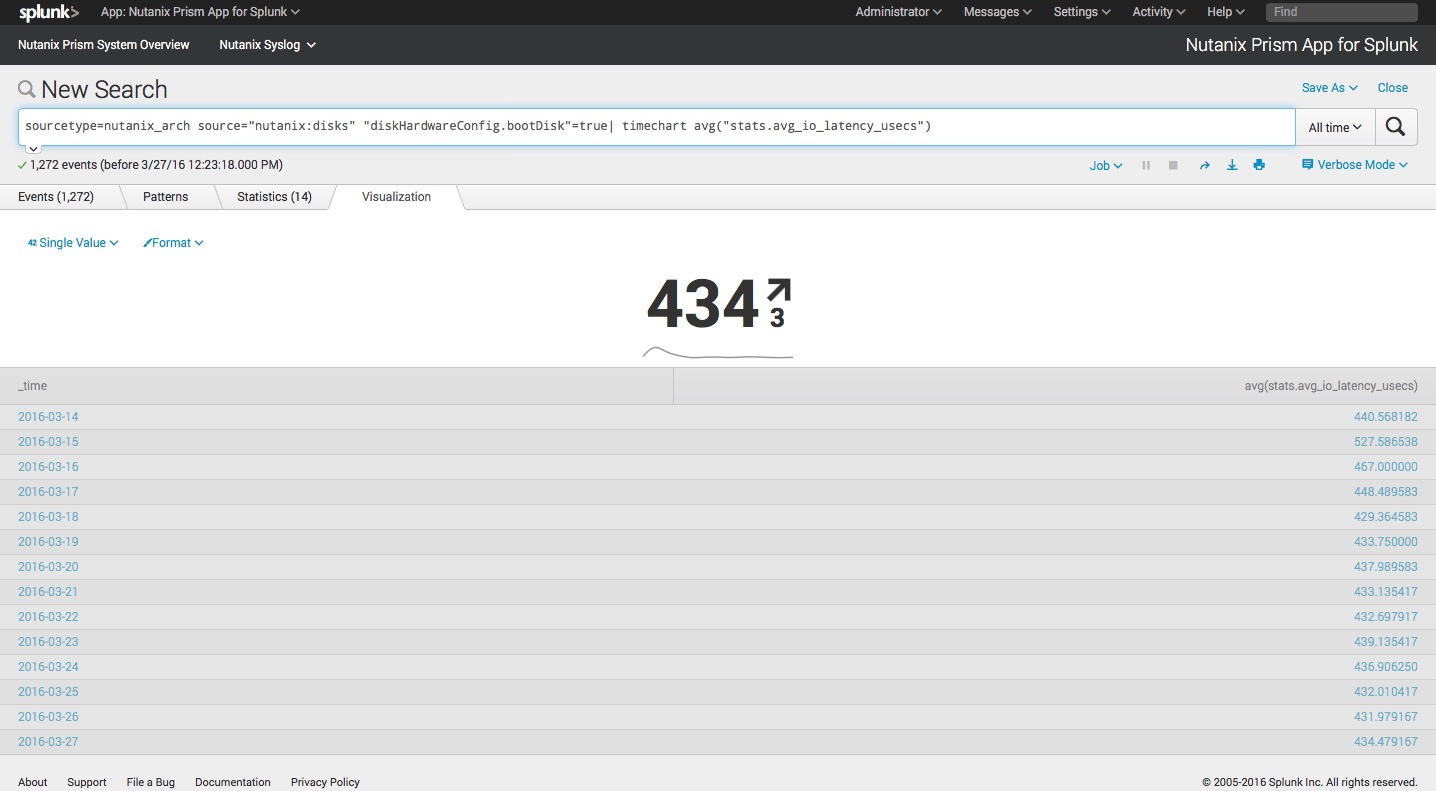This screenshot has height=791, width=1436.
Task: Click value 440.568182
Action: point(1386,417)
